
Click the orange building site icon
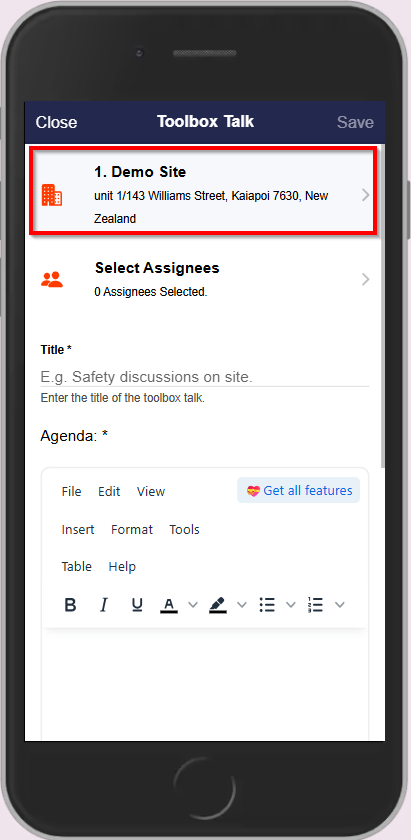coord(52,195)
